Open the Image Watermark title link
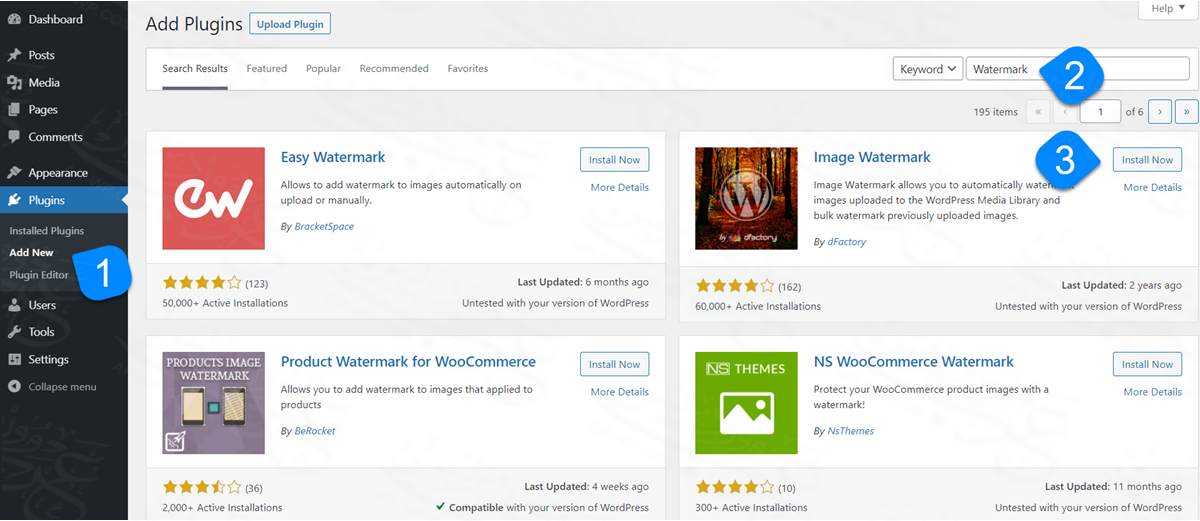The image size is (1200, 521). (x=872, y=157)
